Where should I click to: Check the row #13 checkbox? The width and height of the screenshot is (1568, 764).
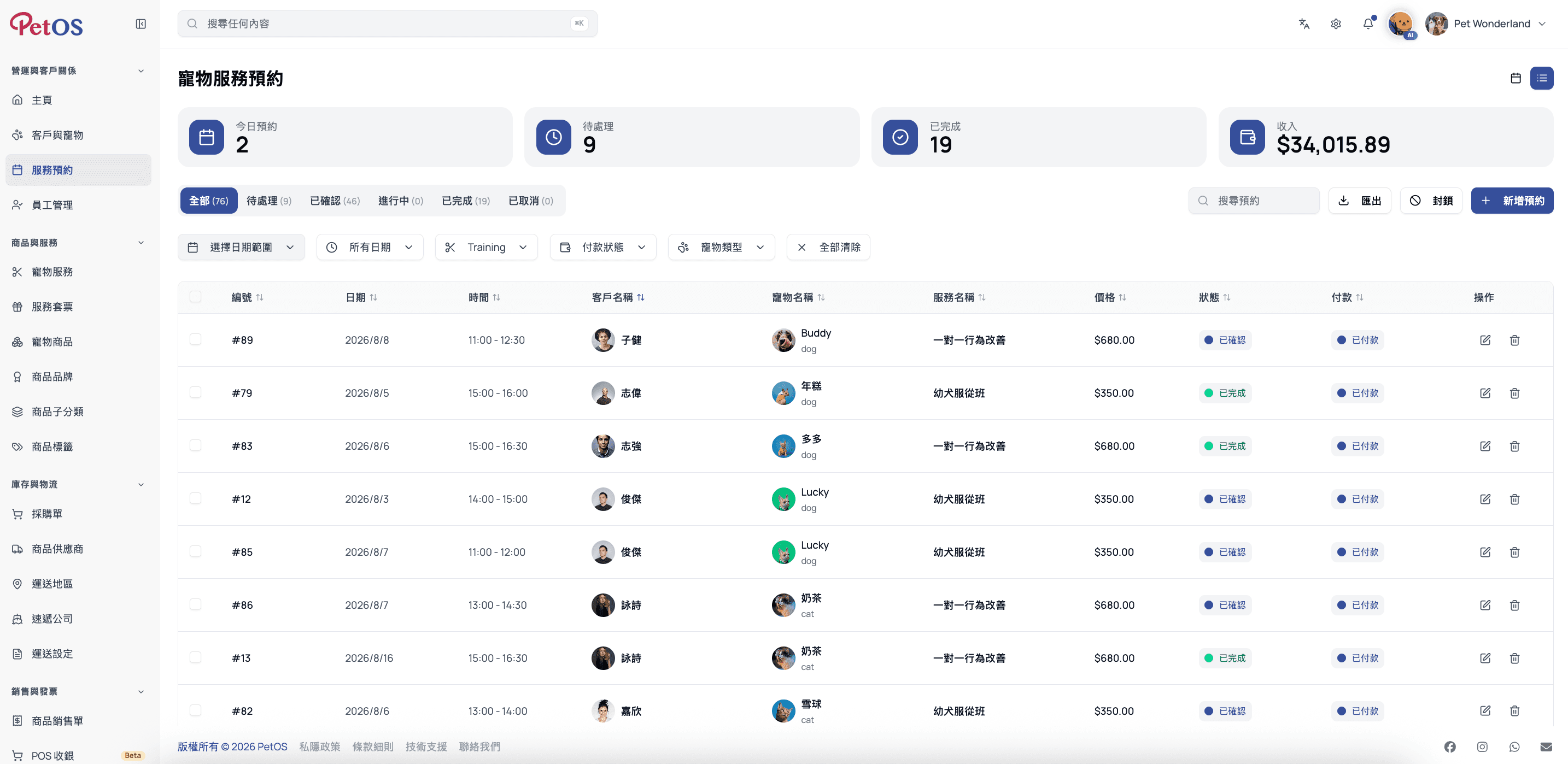coord(195,657)
